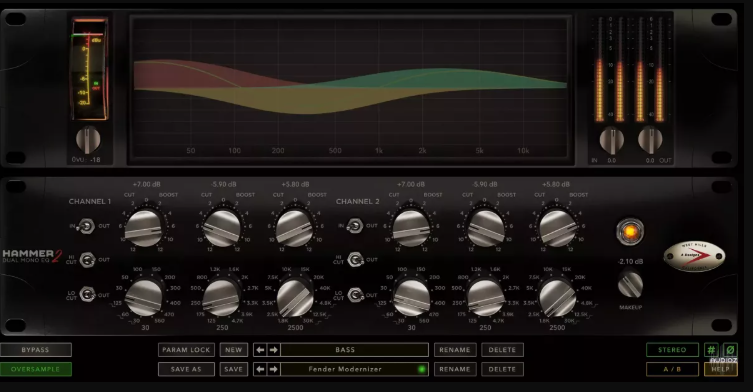753x392 pixels.
Task: Click the PARAM LOCK button
Action: click(186, 350)
